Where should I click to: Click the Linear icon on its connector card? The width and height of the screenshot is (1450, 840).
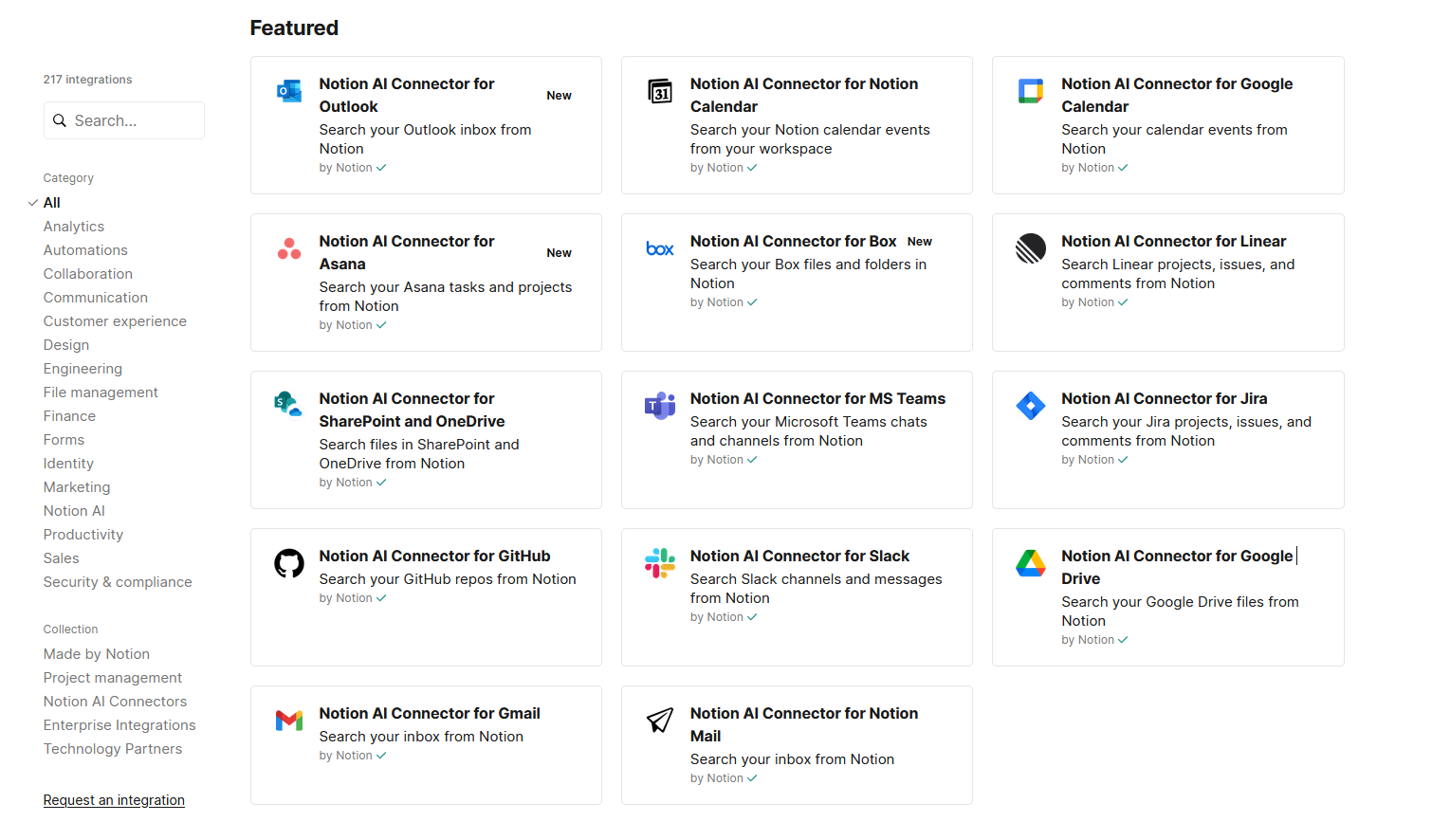pos(1030,248)
